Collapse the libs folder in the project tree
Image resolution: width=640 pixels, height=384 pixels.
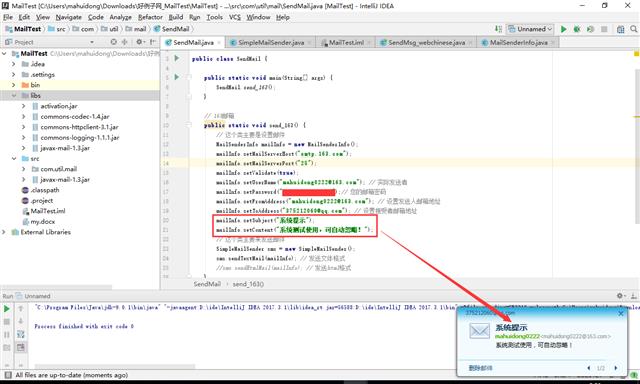[14, 95]
